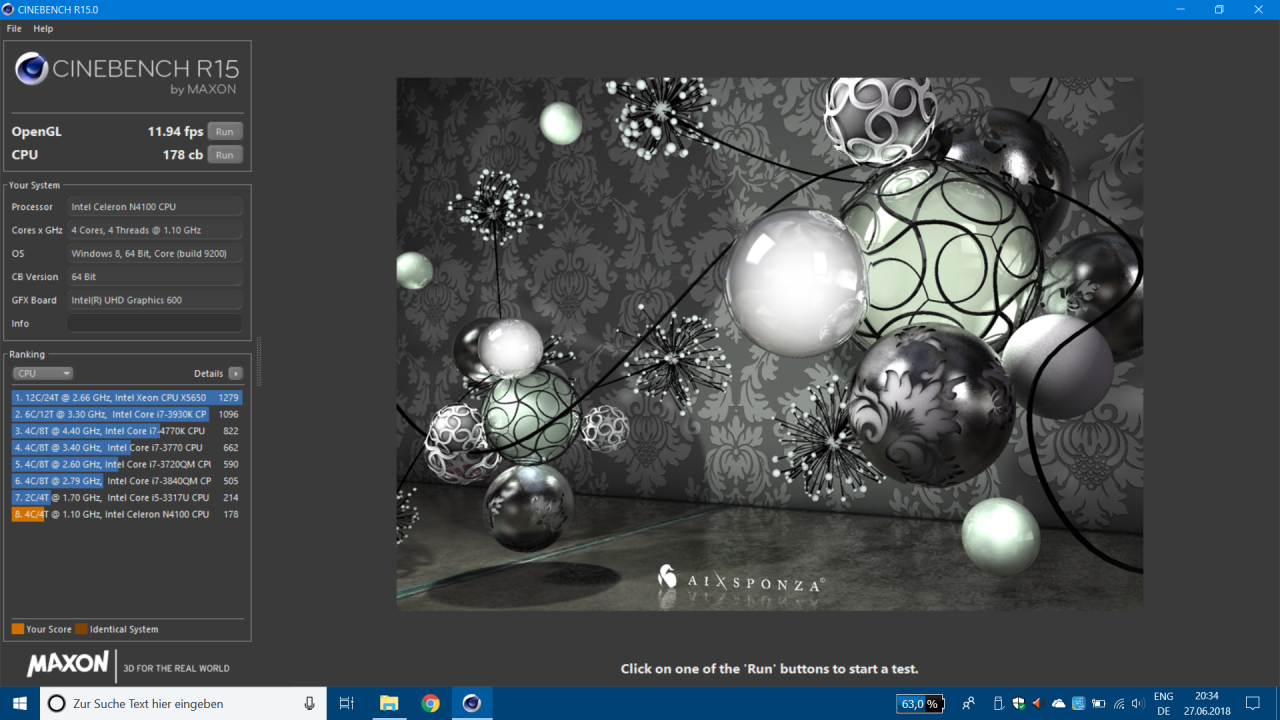Click the Cinebench R15 logo icon
The width and height of the screenshot is (1280, 720).
[31, 69]
